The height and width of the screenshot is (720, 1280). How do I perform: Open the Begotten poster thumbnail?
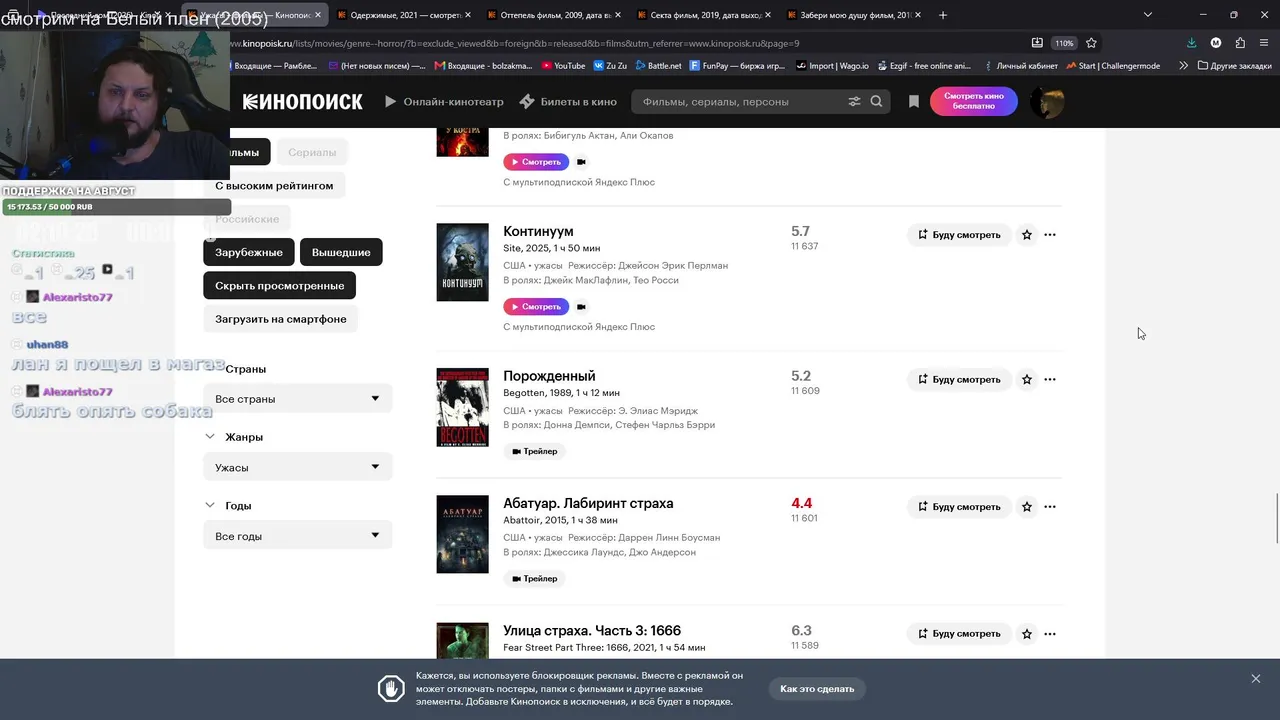click(x=462, y=407)
